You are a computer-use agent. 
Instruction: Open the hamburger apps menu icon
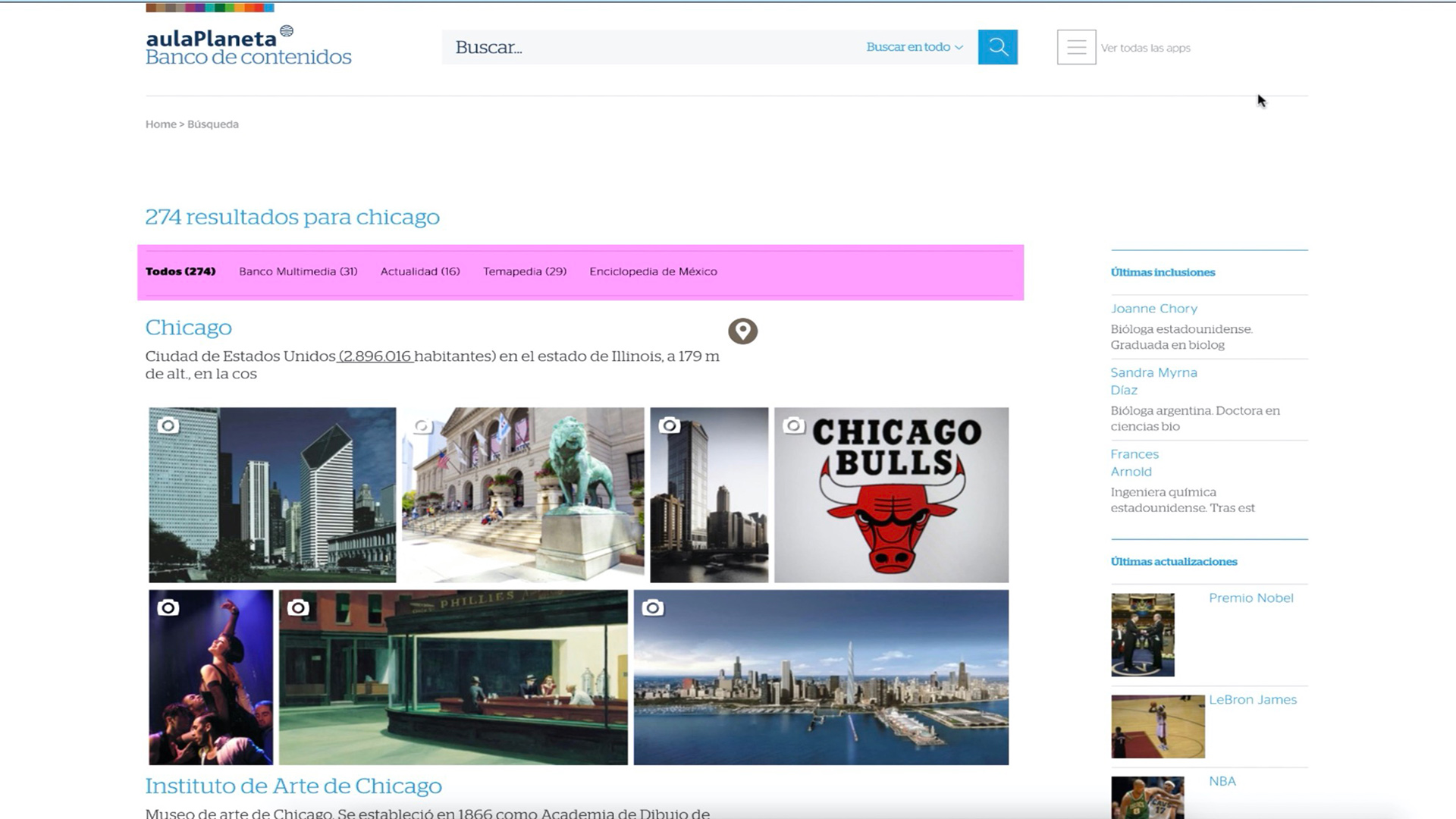pyautogui.click(x=1076, y=47)
